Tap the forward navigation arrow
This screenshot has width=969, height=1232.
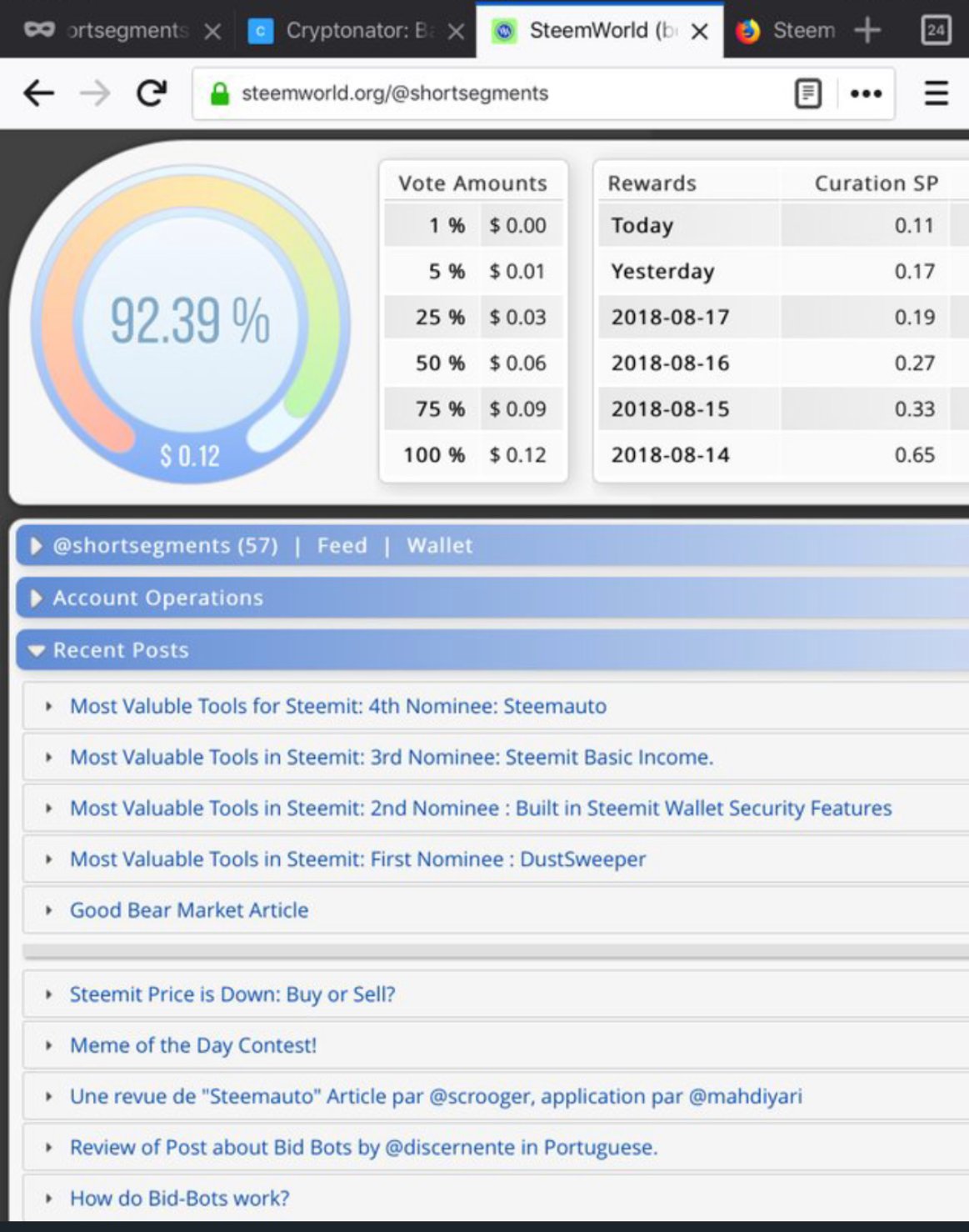[x=95, y=93]
